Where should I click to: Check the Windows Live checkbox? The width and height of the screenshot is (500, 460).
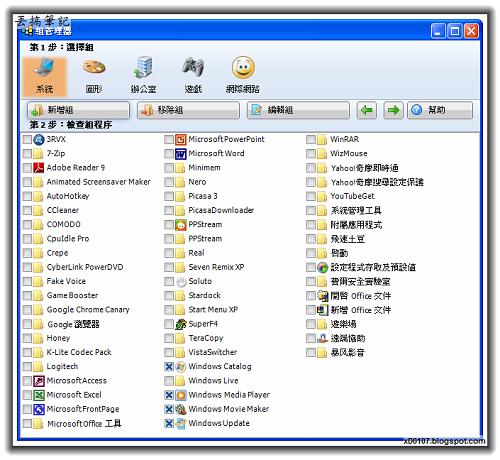click(x=169, y=381)
